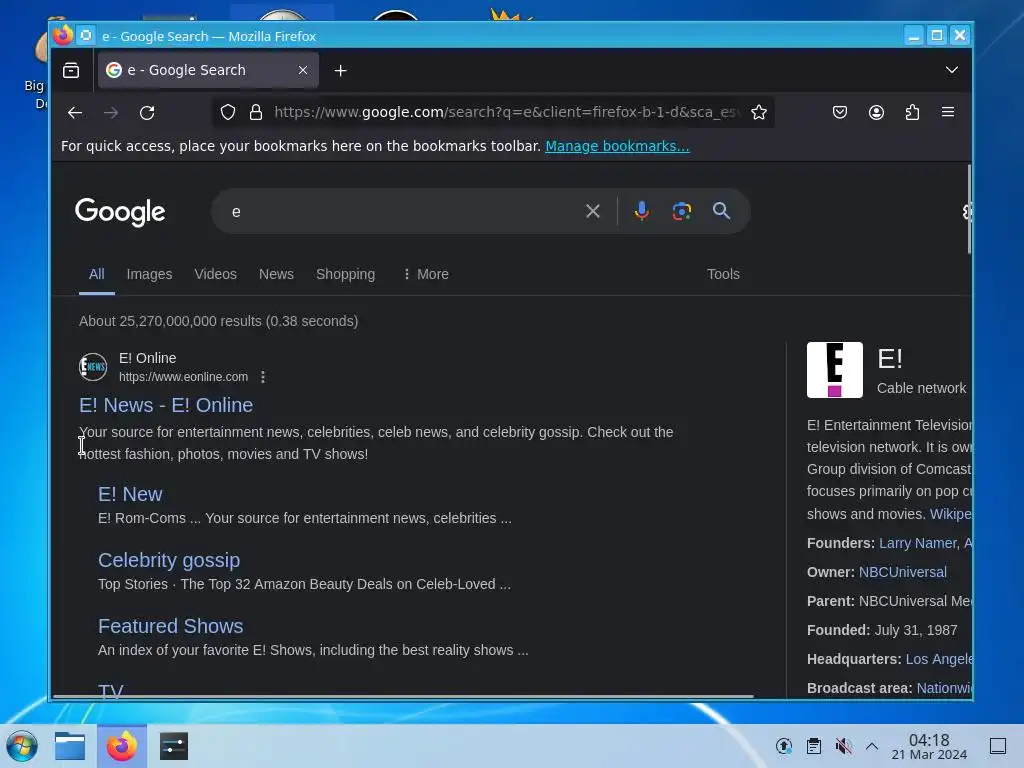1024x768 pixels.
Task: Switch to Videos results tab
Action: [x=216, y=274]
